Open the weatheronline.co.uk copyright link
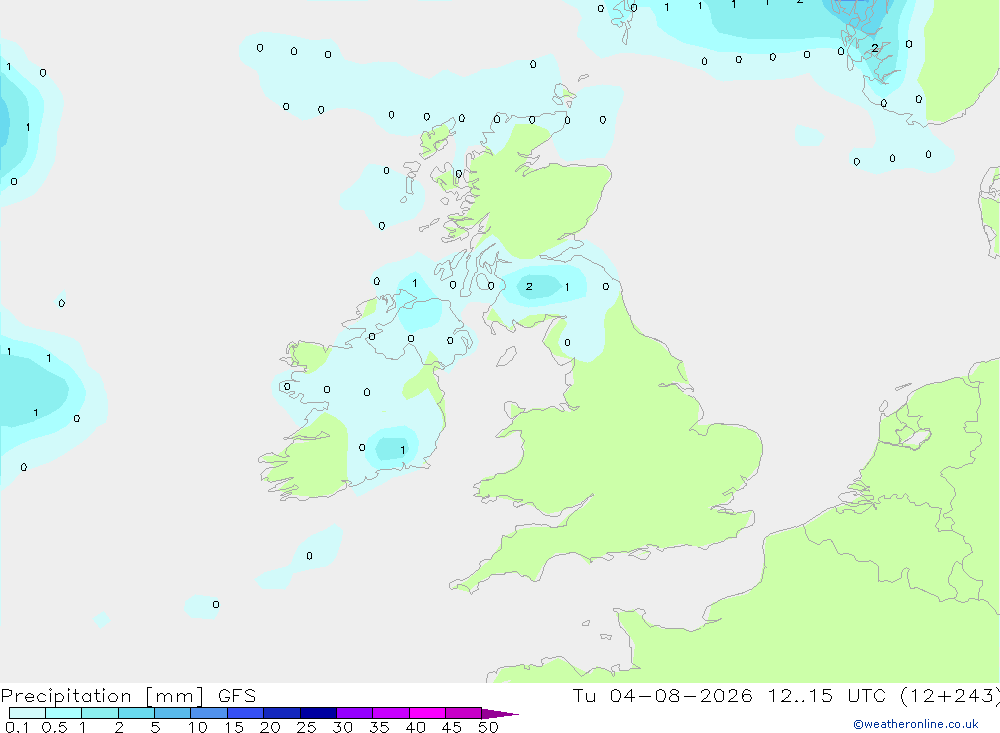 (915, 724)
